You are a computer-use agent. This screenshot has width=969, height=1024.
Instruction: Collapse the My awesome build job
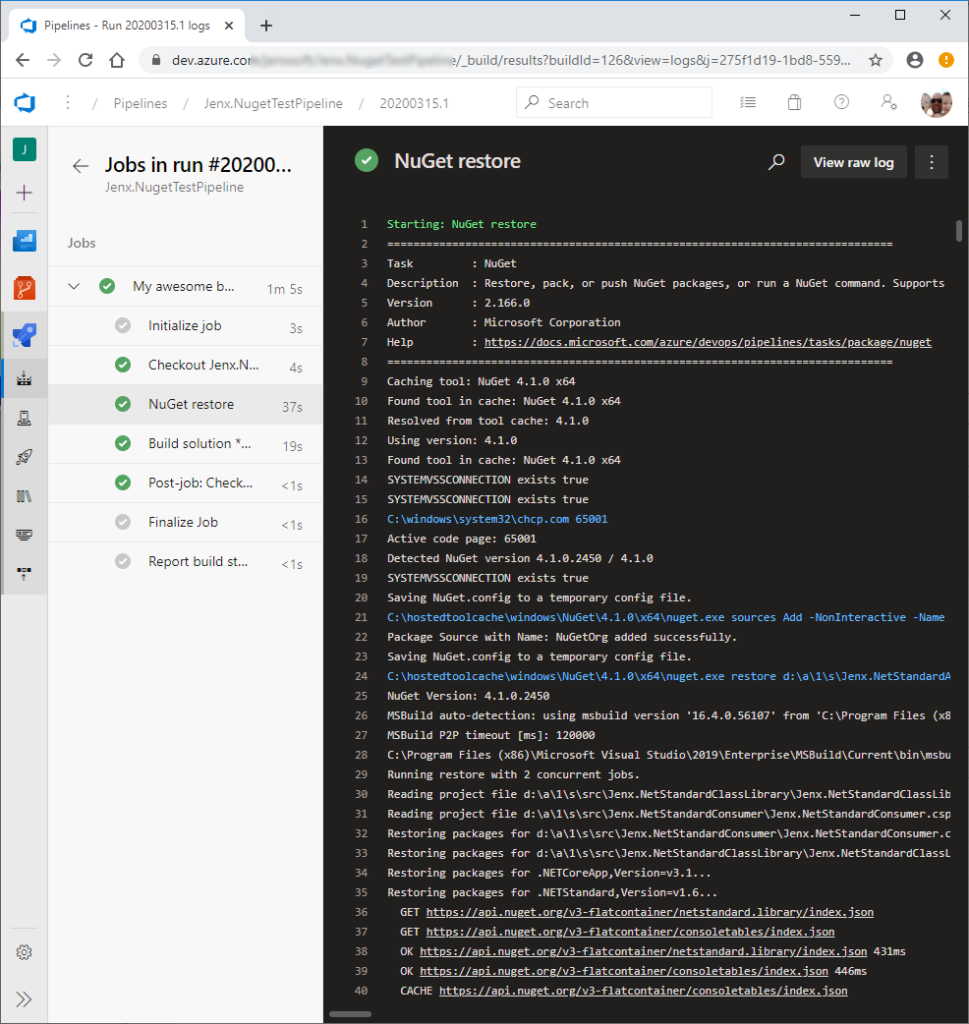[x=74, y=287]
